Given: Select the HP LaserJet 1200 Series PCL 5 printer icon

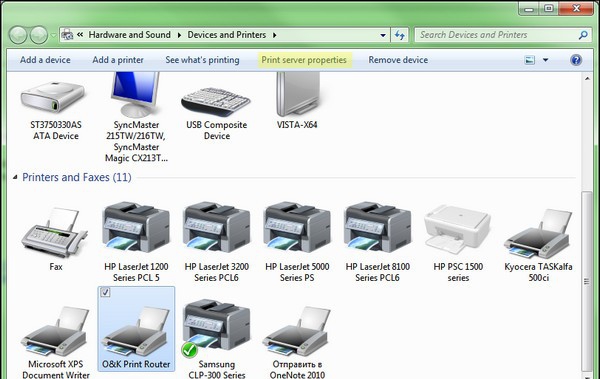Looking at the screenshot, I should (x=136, y=227).
